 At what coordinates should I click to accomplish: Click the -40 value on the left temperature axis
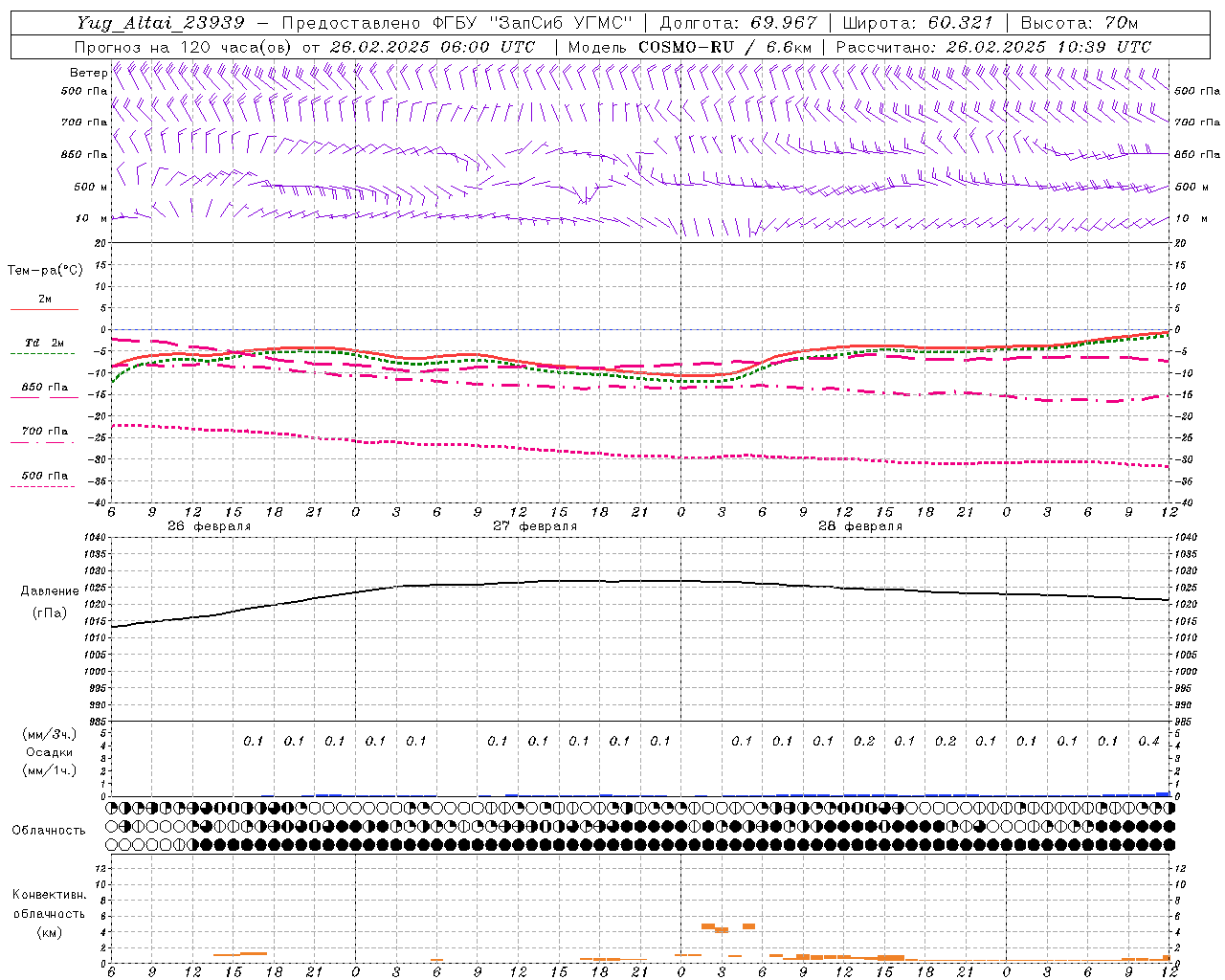tap(98, 502)
